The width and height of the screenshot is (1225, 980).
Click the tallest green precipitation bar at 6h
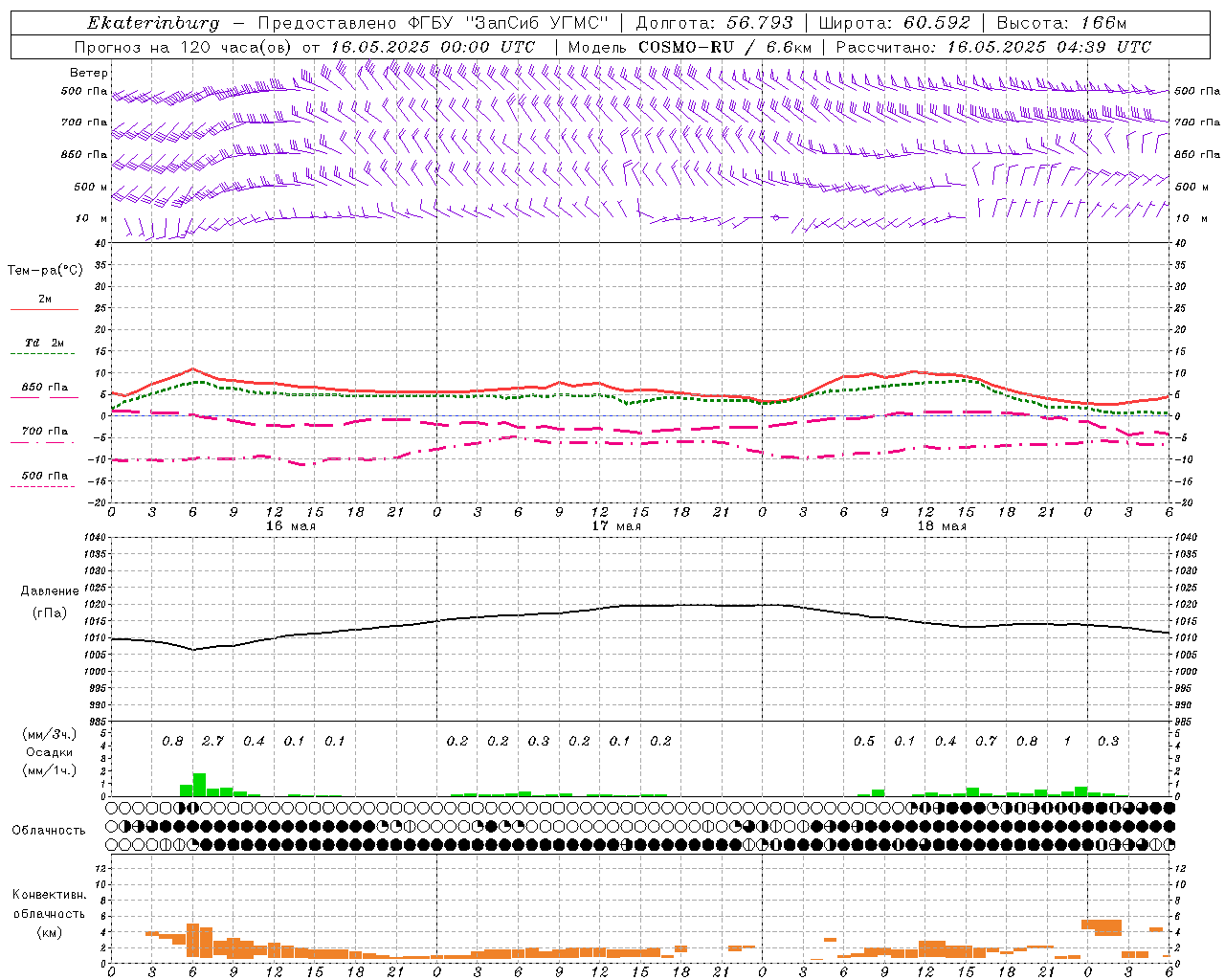click(x=199, y=785)
